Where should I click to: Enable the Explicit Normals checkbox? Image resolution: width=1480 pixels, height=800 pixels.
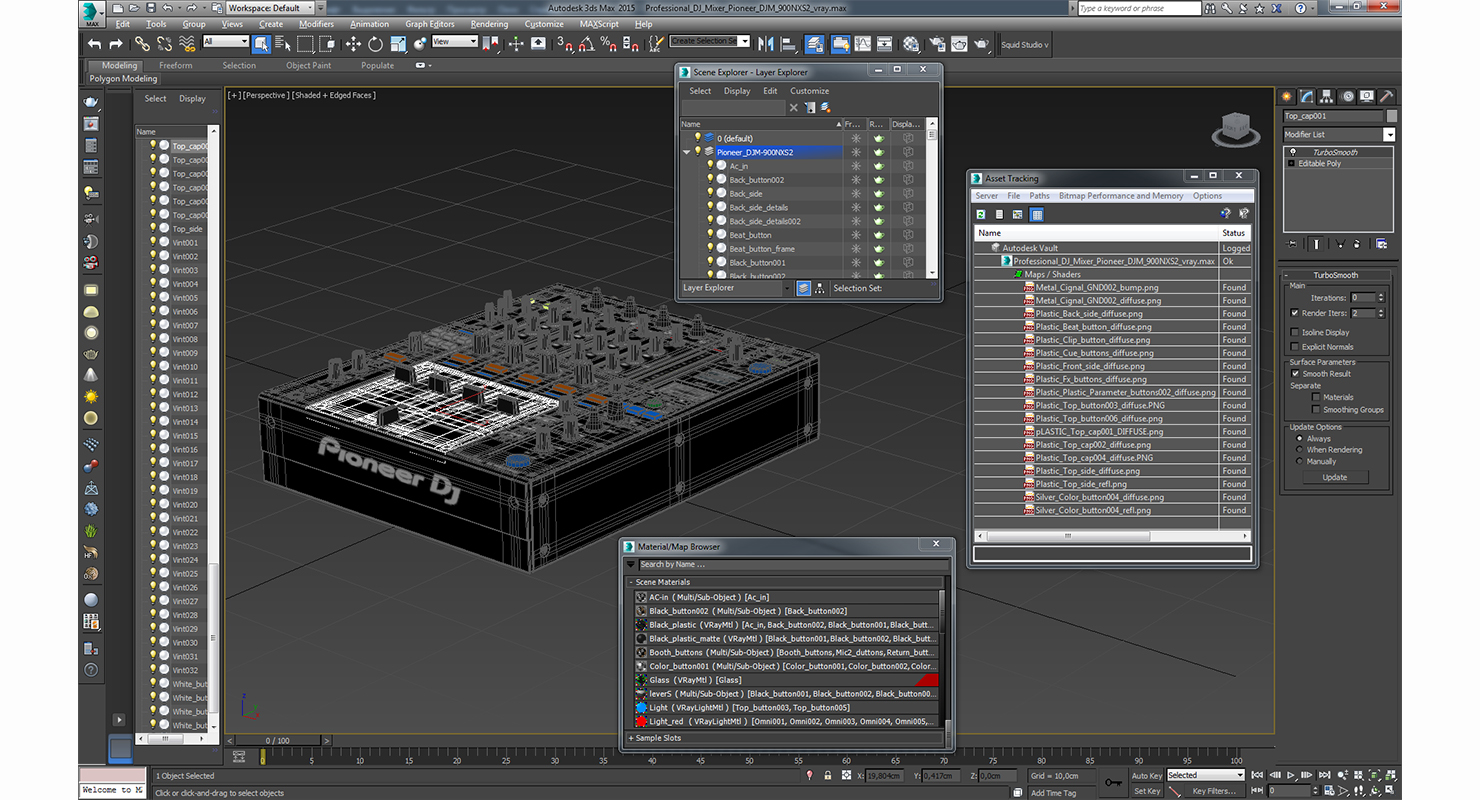coord(1295,347)
